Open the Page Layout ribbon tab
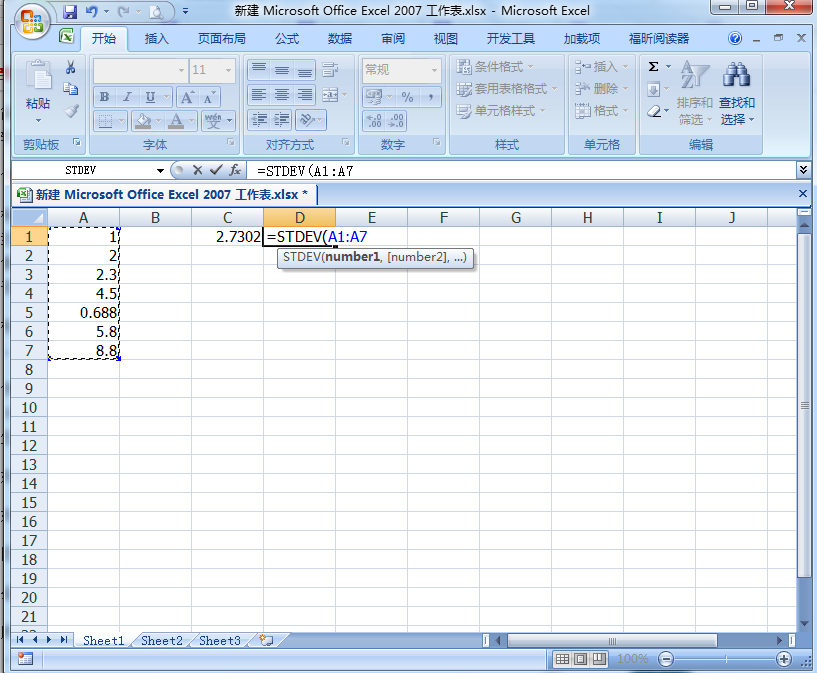The width and height of the screenshot is (817, 673). click(x=221, y=39)
